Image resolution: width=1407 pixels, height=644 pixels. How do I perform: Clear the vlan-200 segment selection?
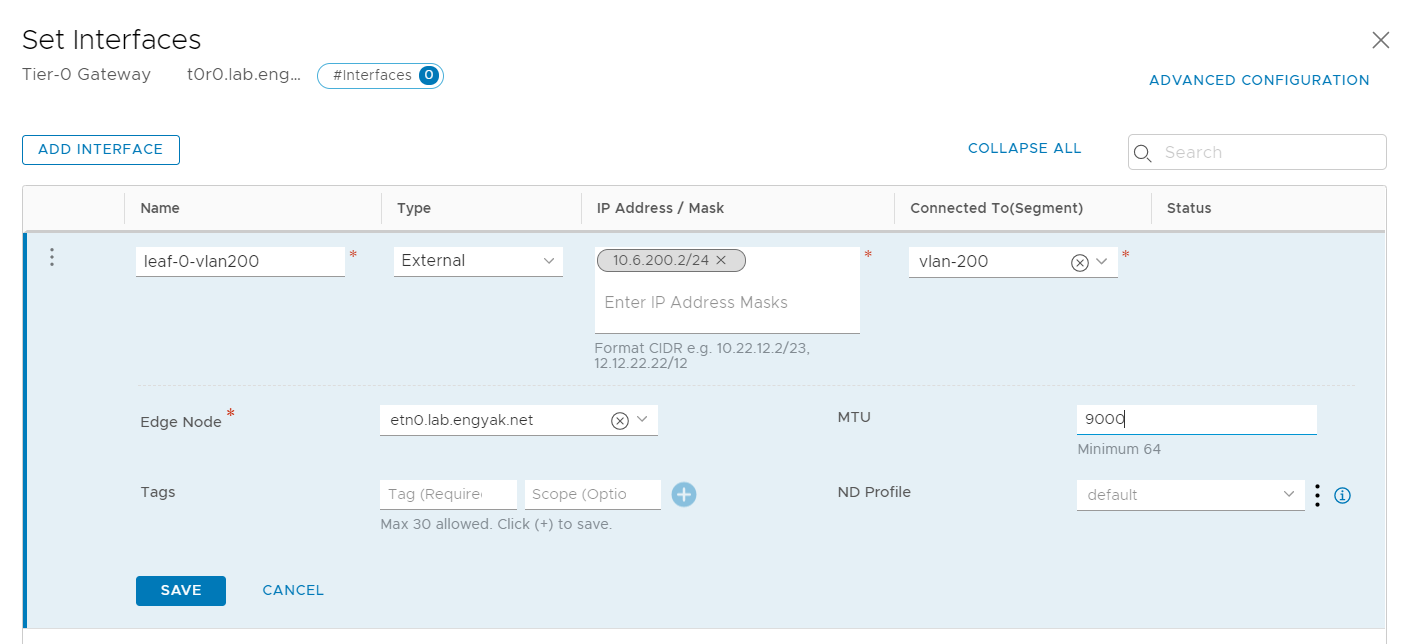[x=1079, y=262]
